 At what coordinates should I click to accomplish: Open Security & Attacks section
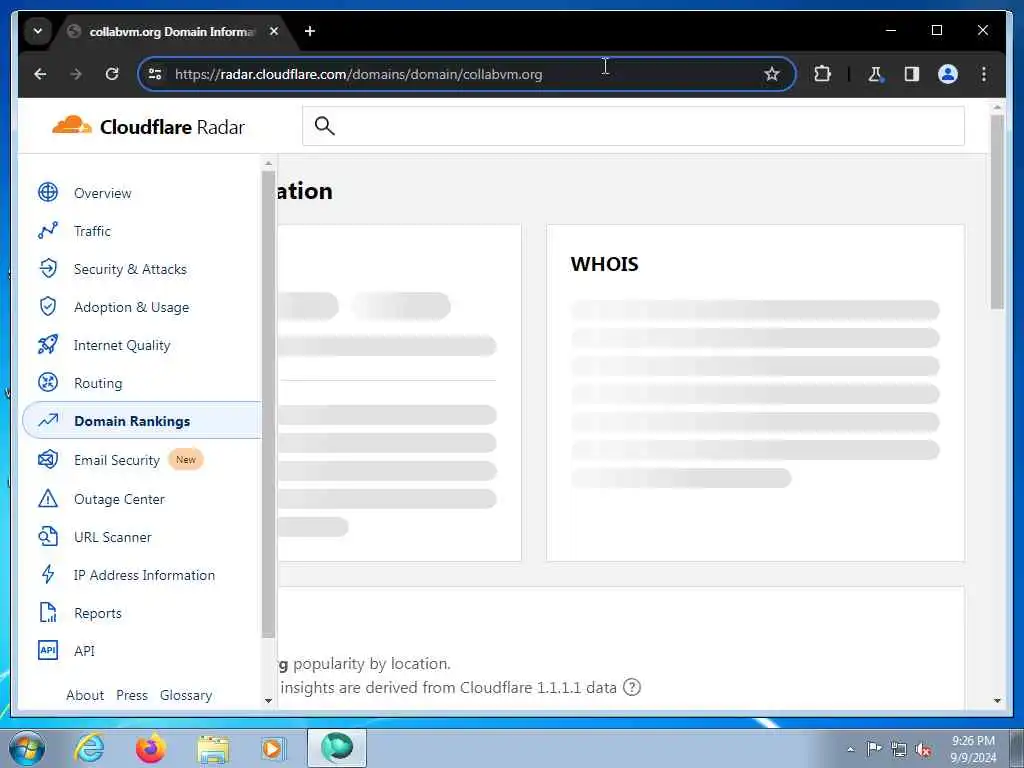[130, 268]
